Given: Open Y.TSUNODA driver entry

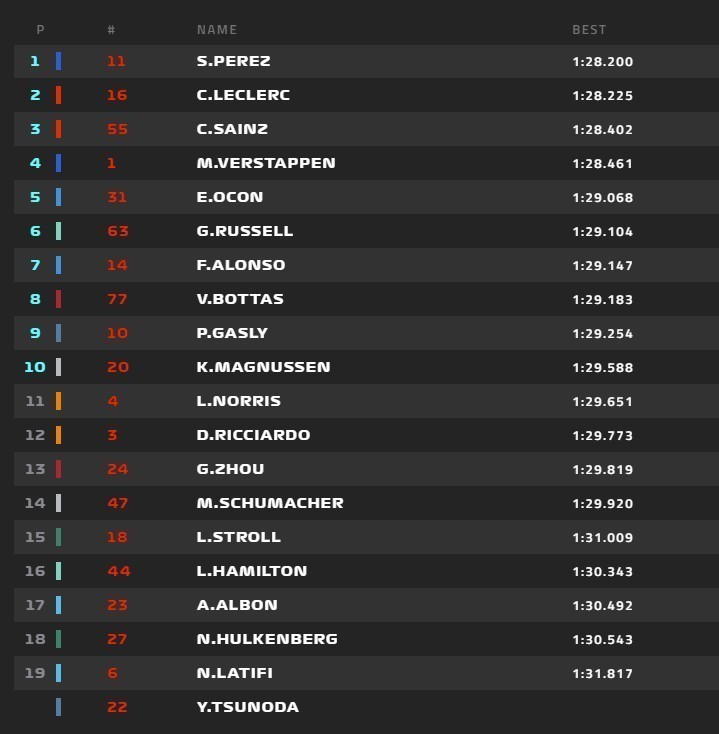Looking at the screenshot, I should (247, 707).
